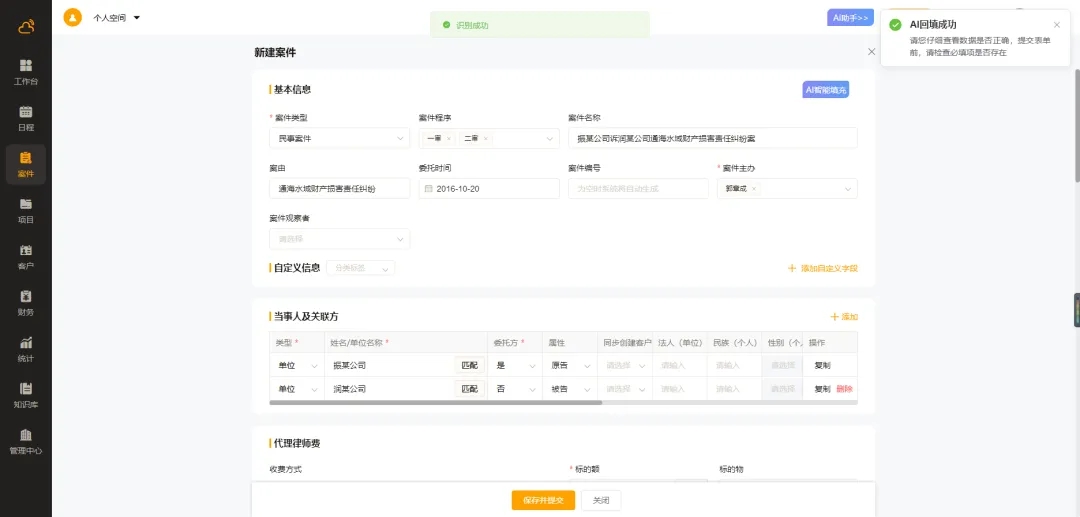Open the 统计 statistics sidebar icon
The image size is (1080, 517).
click(25, 348)
